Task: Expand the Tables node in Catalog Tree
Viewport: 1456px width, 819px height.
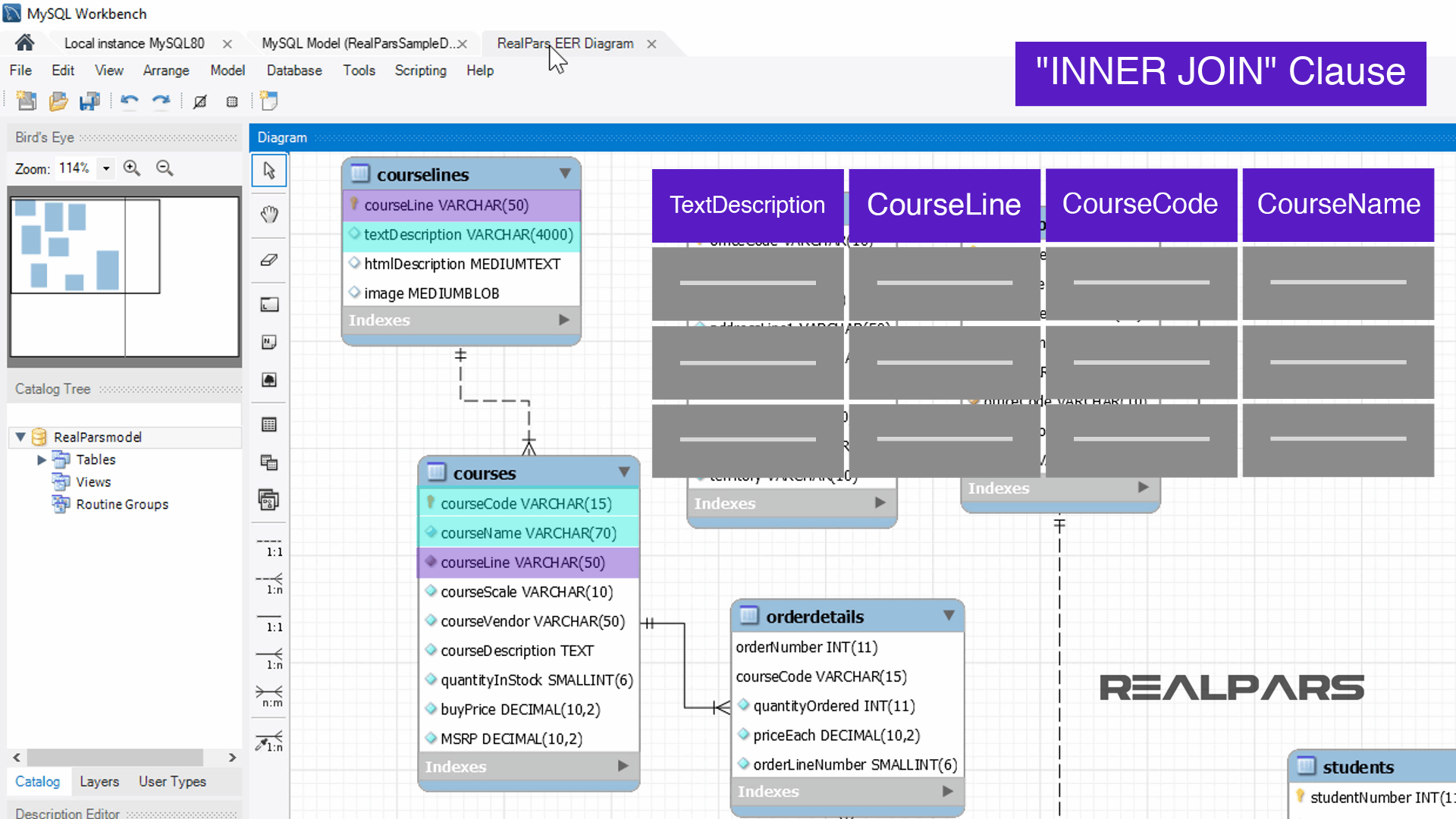Action: [42, 460]
